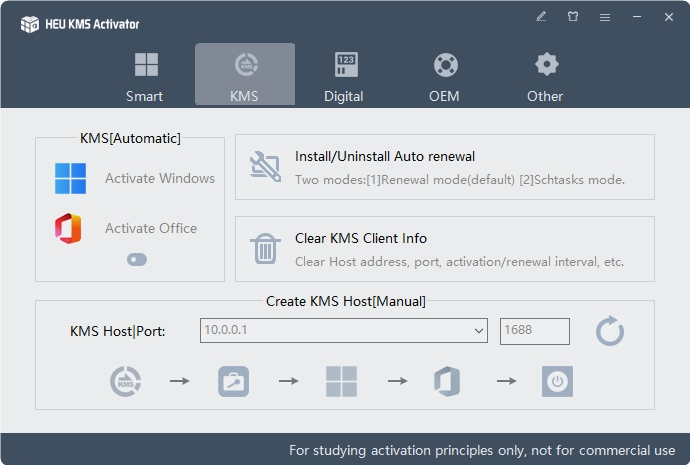Click the 'KMS[Automatic]' group heading

click(130, 138)
